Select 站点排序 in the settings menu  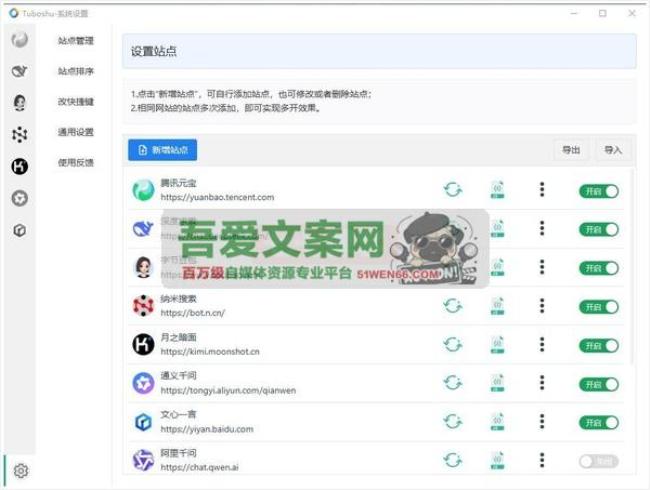75,71
